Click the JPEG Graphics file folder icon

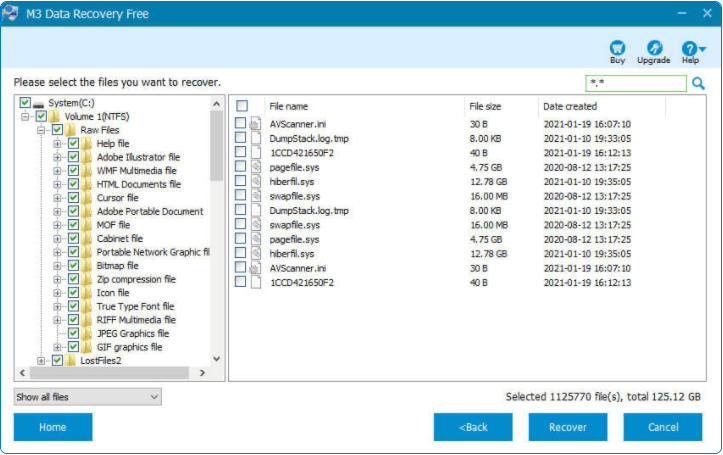click(86, 333)
